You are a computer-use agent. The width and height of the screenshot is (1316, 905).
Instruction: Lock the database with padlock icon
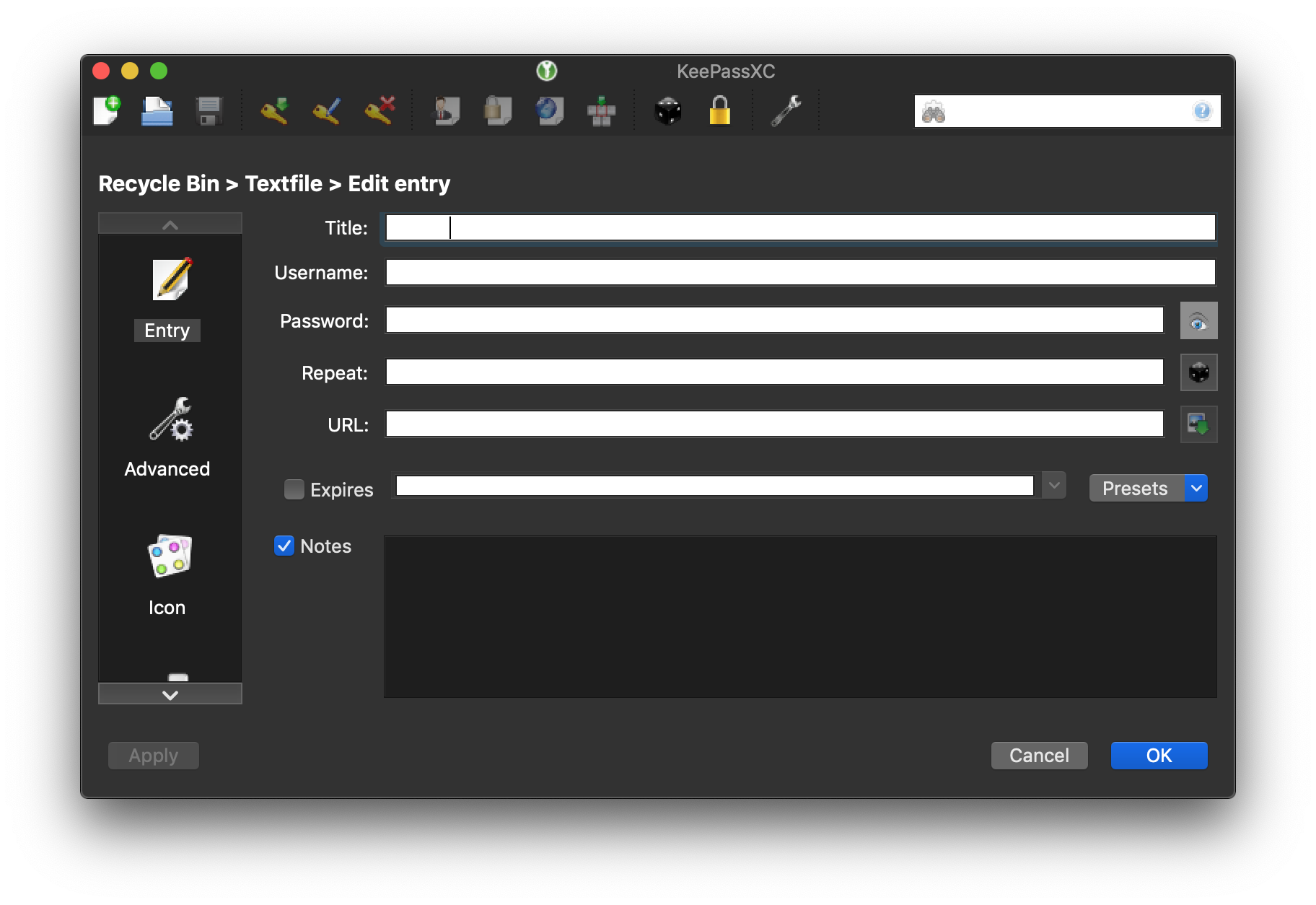tap(721, 110)
